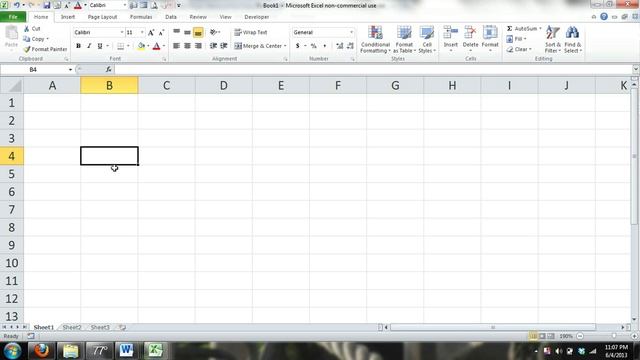This screenshot has height=360, width=640.
Task: Click the formula bar input field
Action: [373, 70]
